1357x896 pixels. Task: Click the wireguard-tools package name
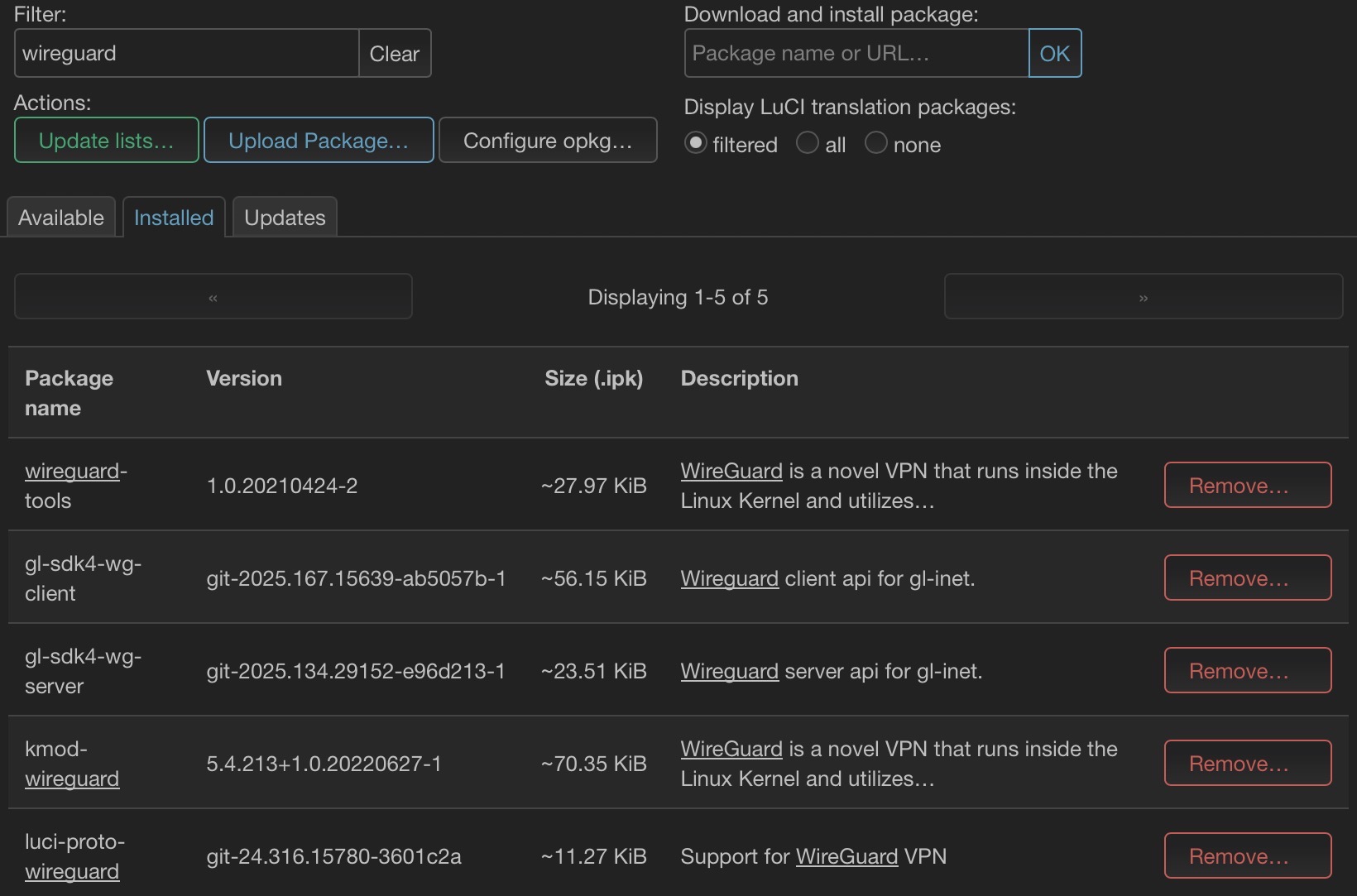tap(76, 486)
